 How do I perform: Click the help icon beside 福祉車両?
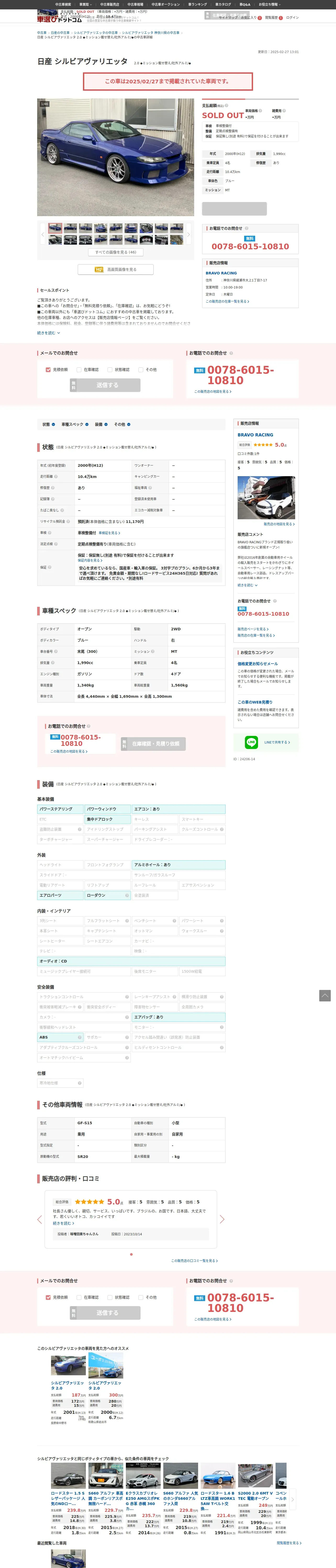pos(150,488)
